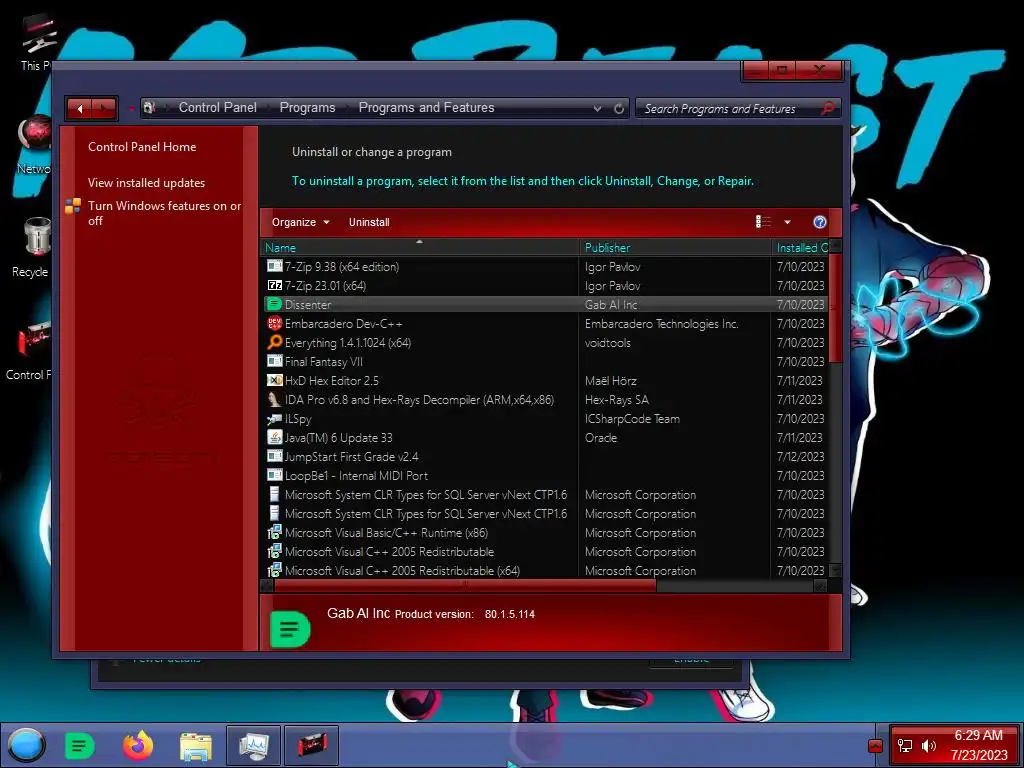Click the Java 6 Update 33 icon
The height and width of the screenshot is (768, 1024).
(x=274, y=438)
